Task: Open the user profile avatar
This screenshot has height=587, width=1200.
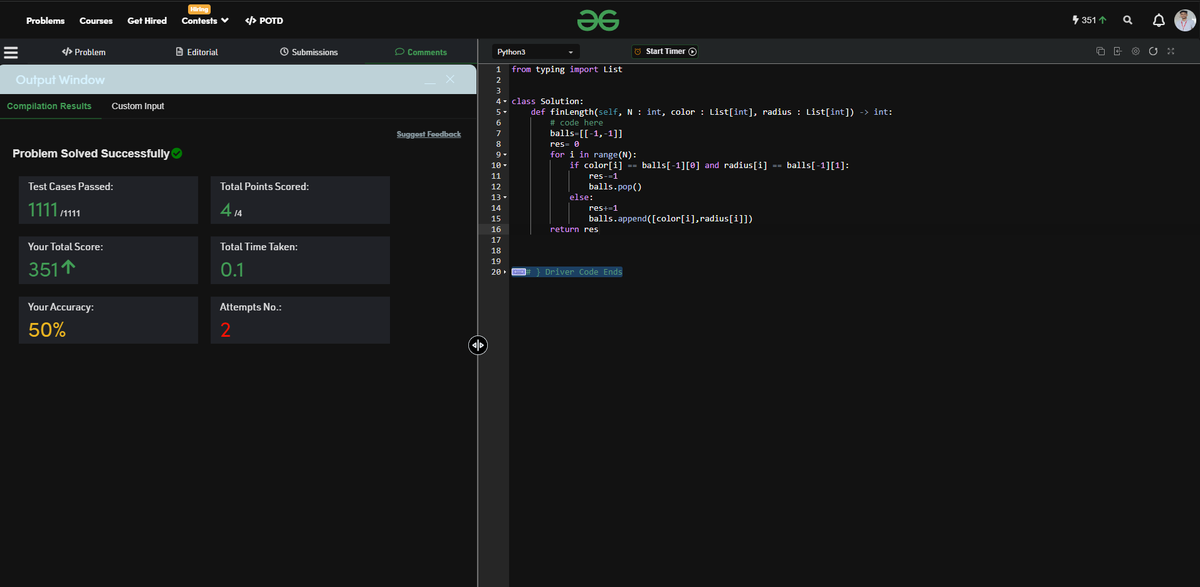Action: (x=1184, y=19)
